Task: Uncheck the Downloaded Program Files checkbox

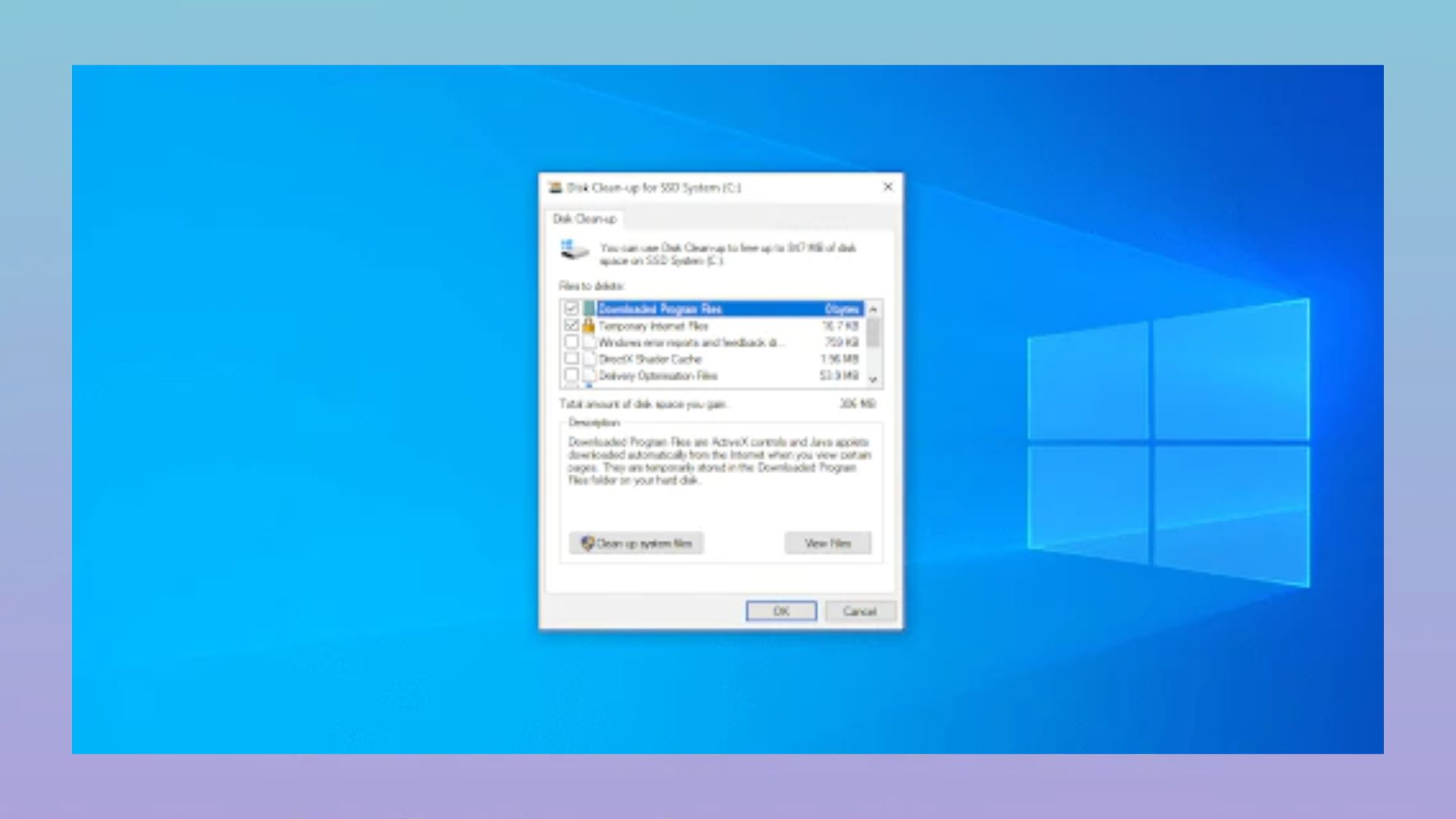Action: (x=572, y=309)
